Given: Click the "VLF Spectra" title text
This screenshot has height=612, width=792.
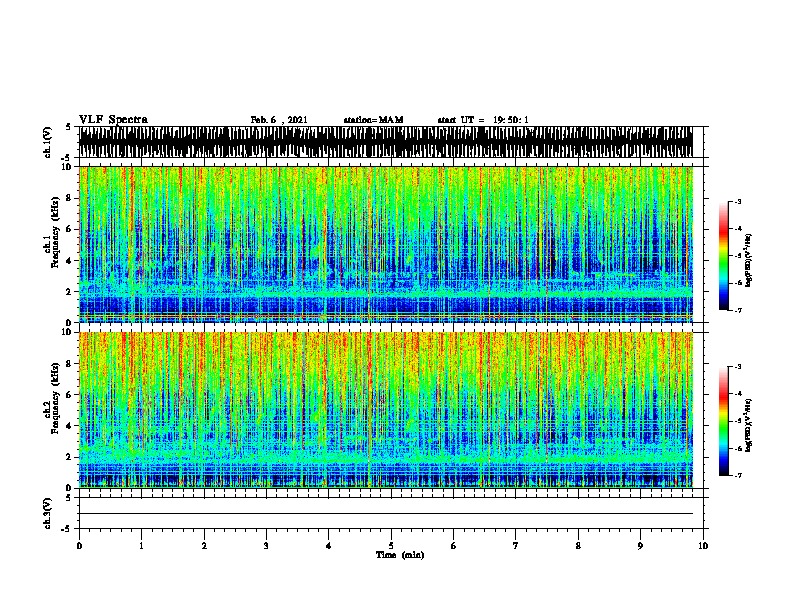Looking at the screenshot, I should point(113,120).
